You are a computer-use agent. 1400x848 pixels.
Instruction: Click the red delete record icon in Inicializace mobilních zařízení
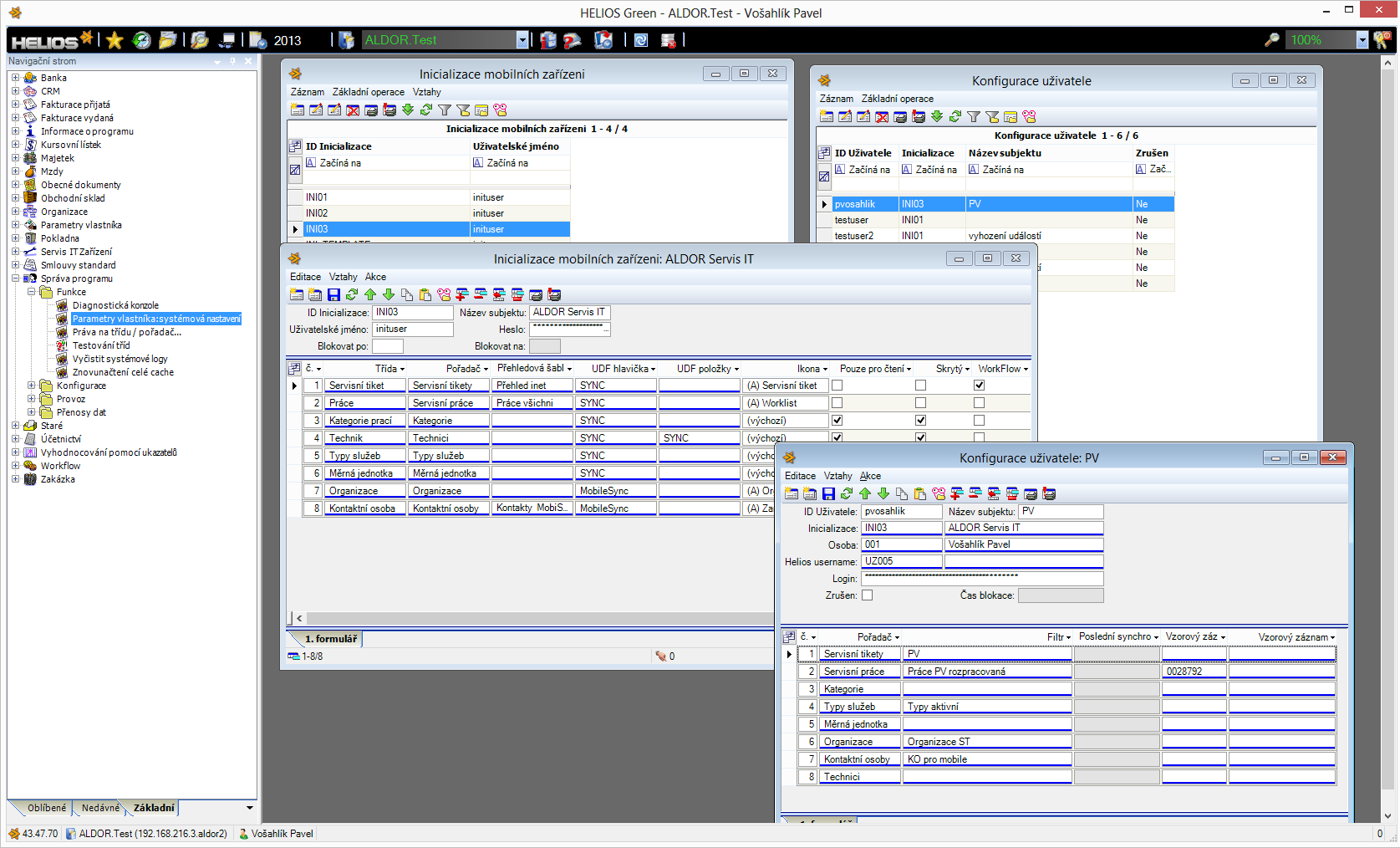[353, 110]
